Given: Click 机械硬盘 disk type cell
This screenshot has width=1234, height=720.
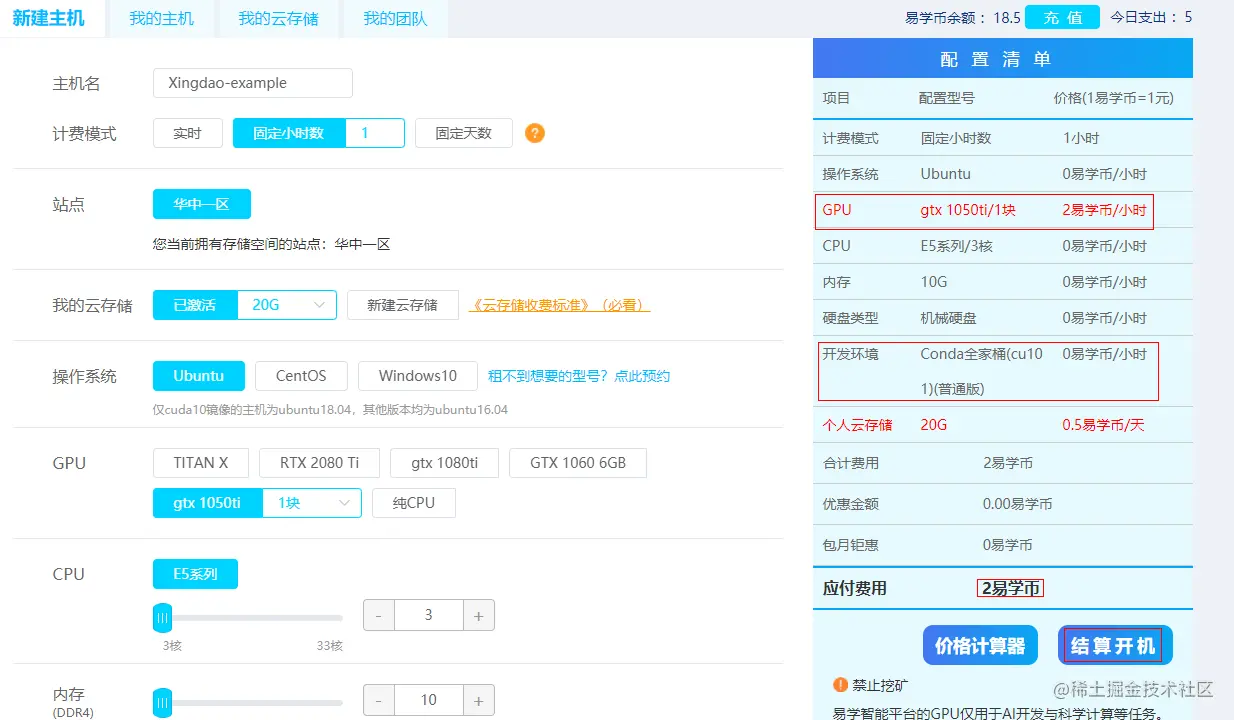Looking at the screenshot, I should 948,318.
